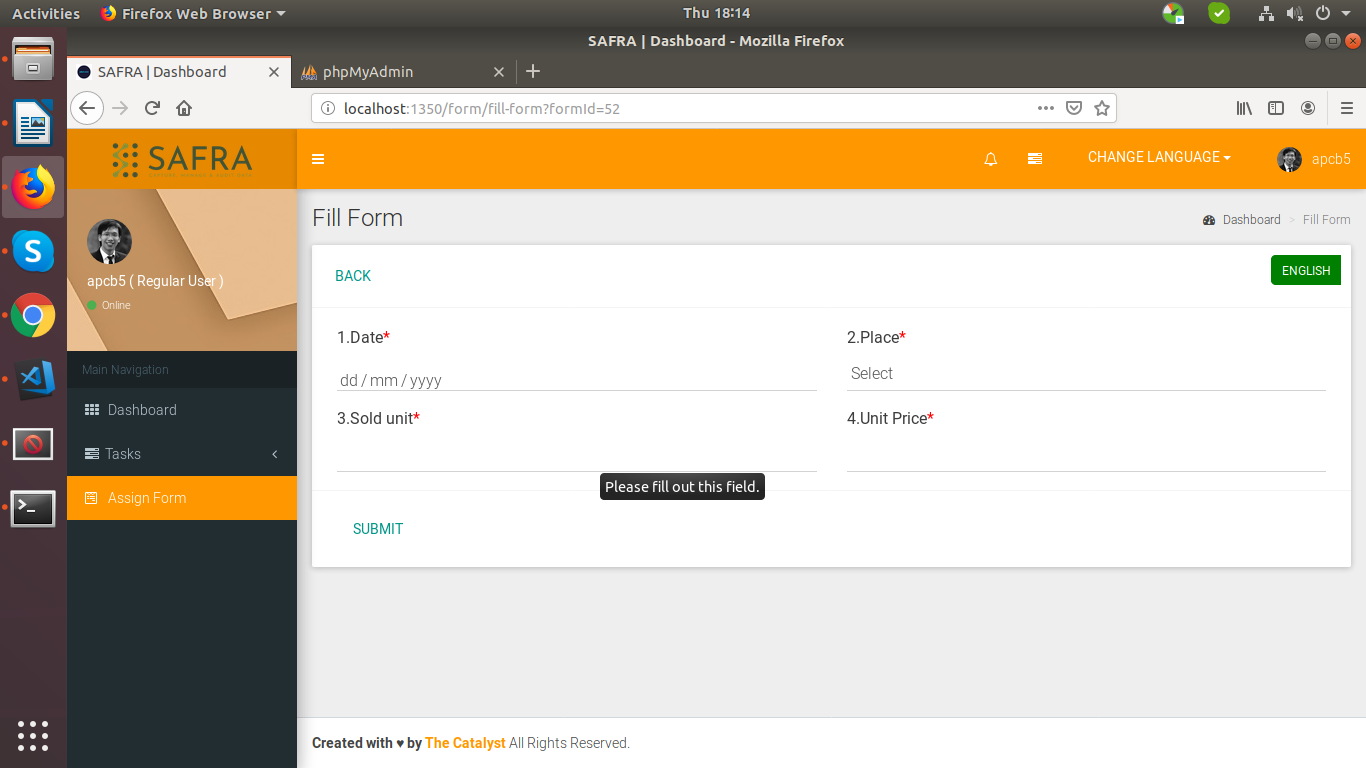Open Firefox library icon
Viewport: 1366px width, 768px height.
tap(1244, 108)
